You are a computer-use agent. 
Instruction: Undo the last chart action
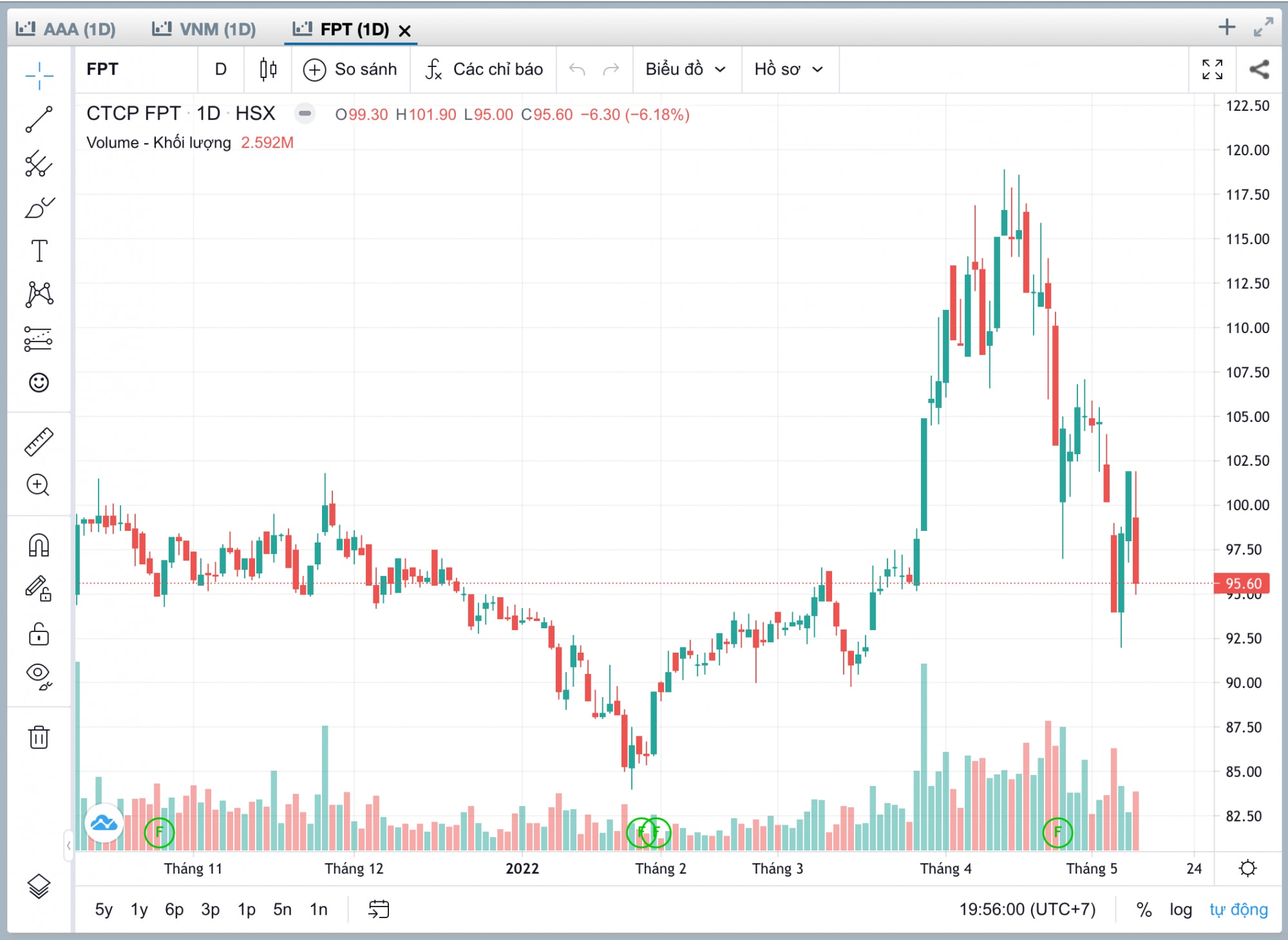(x=577, y=69)
